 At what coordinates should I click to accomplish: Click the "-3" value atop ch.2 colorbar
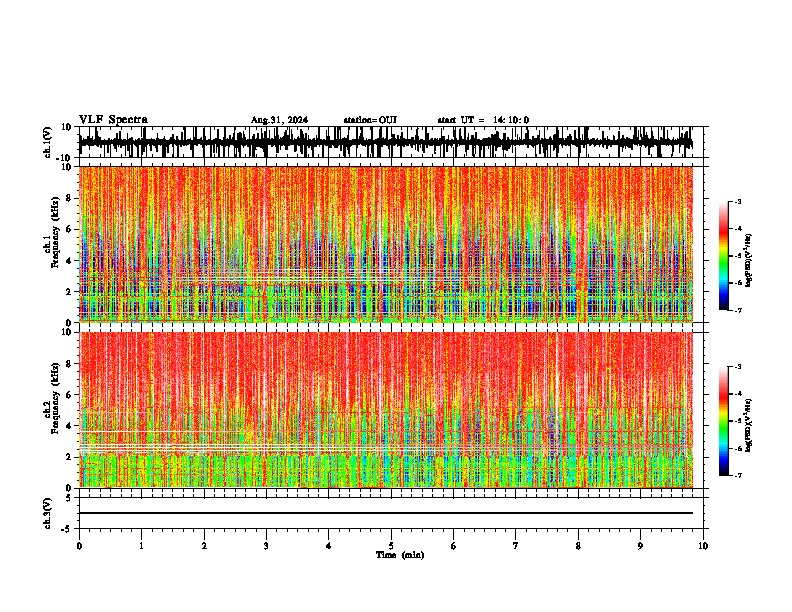737,367
